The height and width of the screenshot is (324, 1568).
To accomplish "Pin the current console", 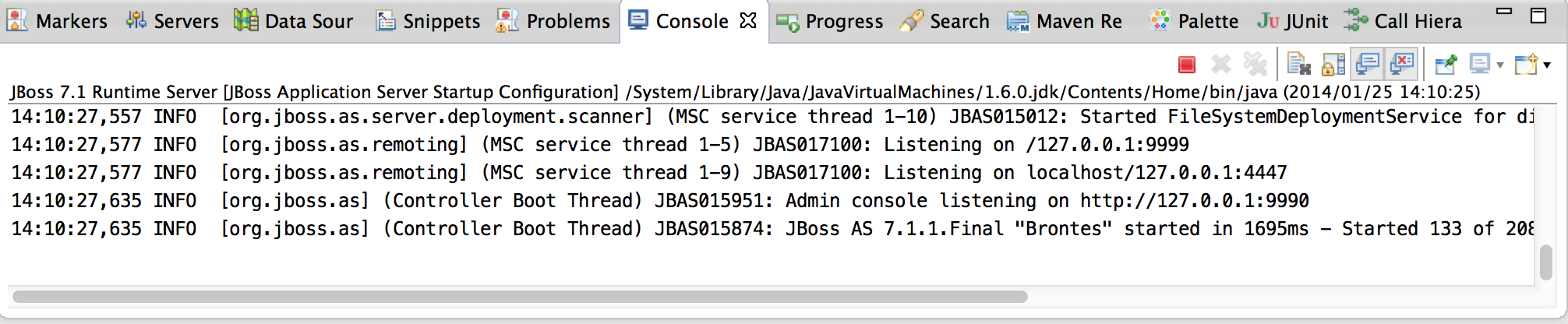I will coord(1446,65).
